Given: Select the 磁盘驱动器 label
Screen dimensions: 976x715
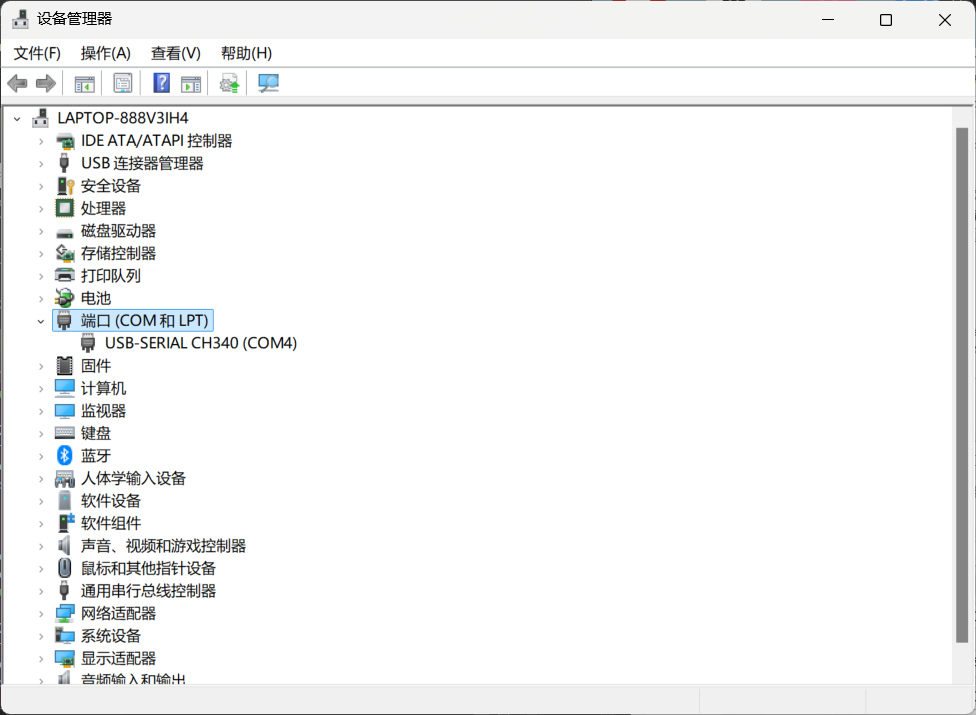Looking at the screenshot, I should [118, 231].
